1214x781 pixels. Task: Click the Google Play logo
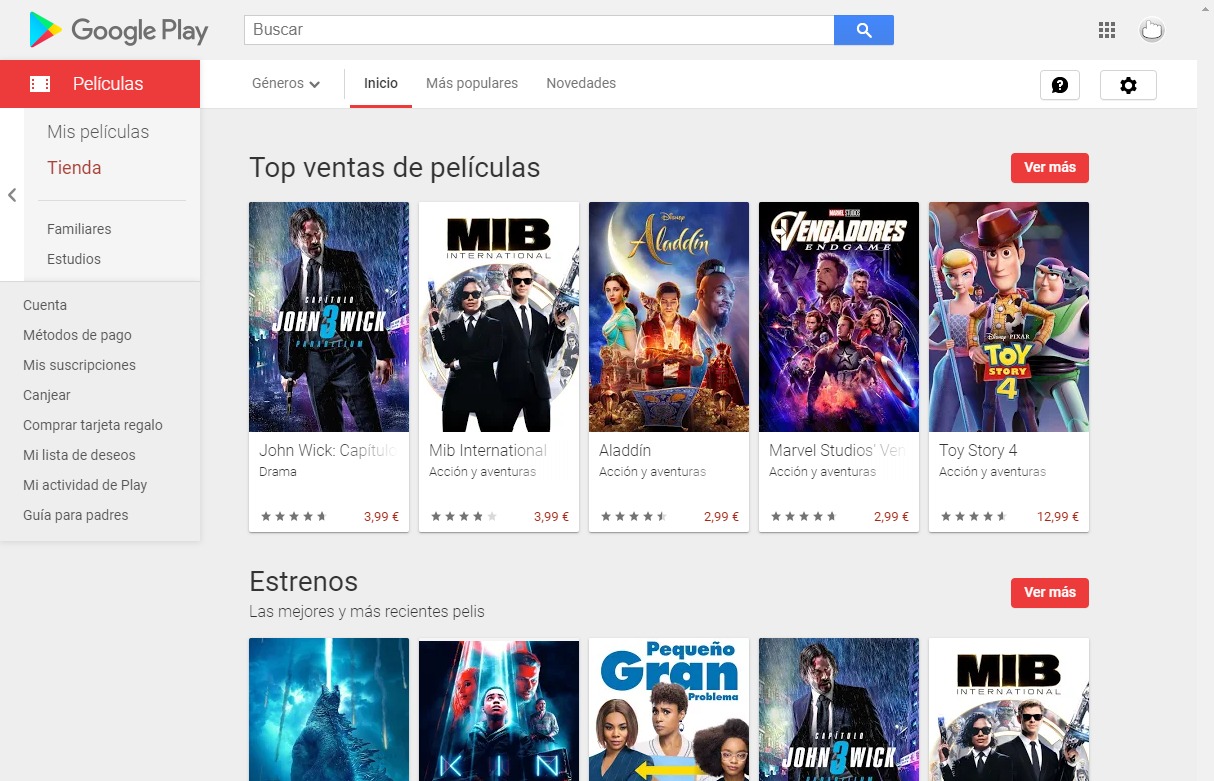(119, 30)
